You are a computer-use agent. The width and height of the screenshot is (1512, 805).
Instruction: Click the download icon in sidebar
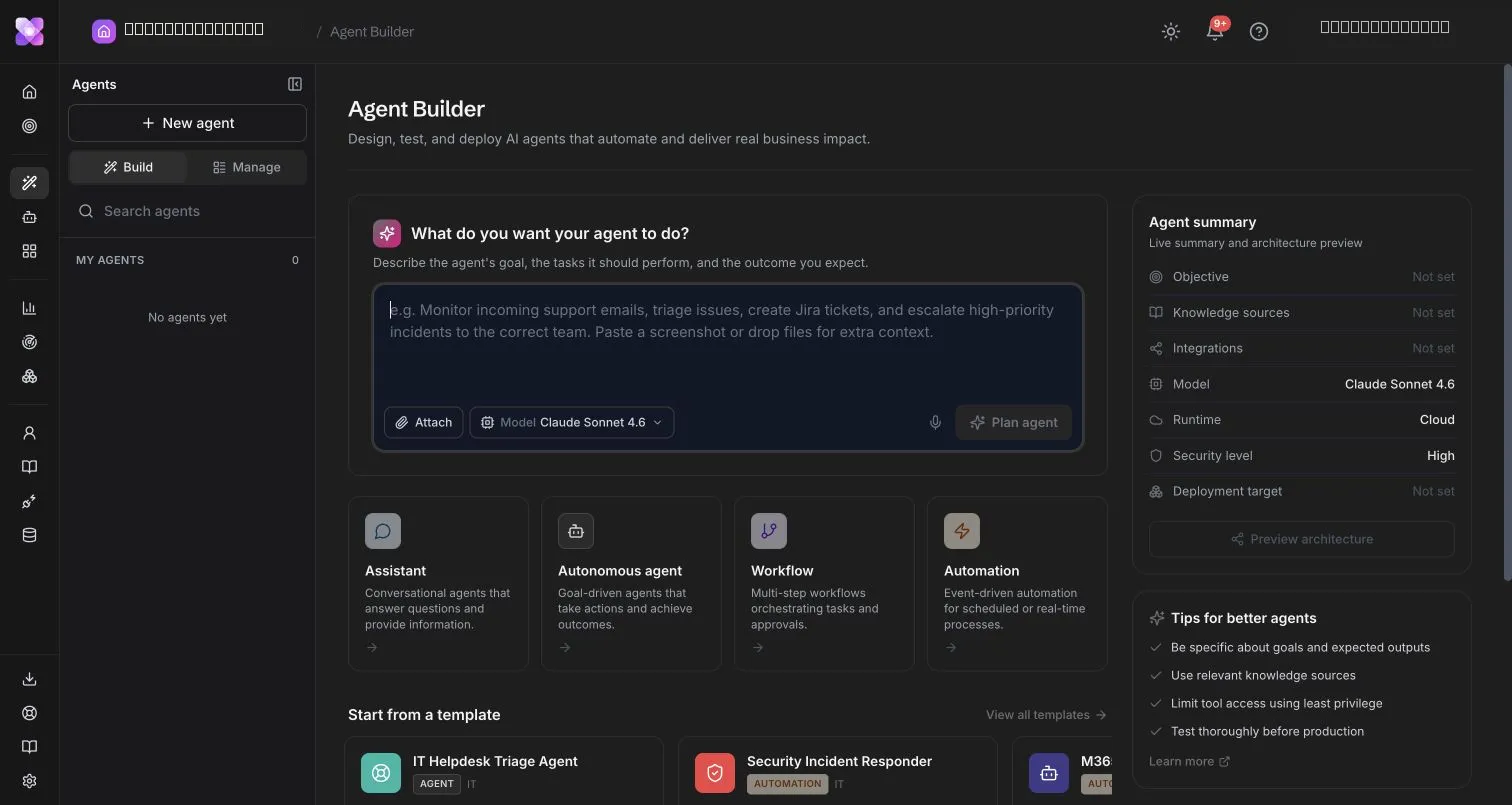coord(29,679)
